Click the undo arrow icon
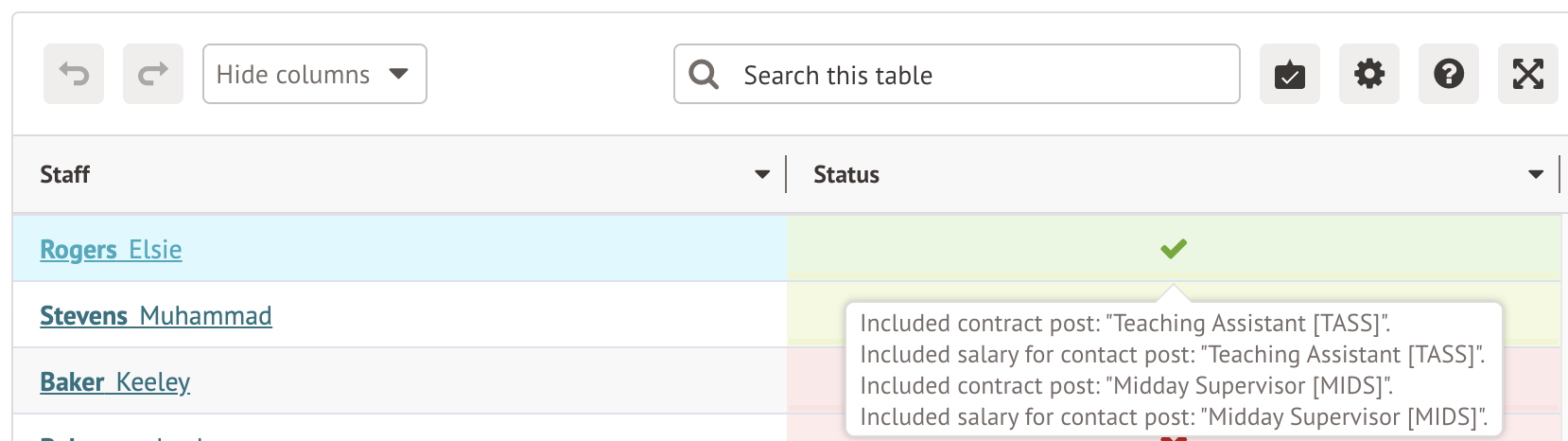This screenshot has height=441, width=1568. click(x=74, y=74)
